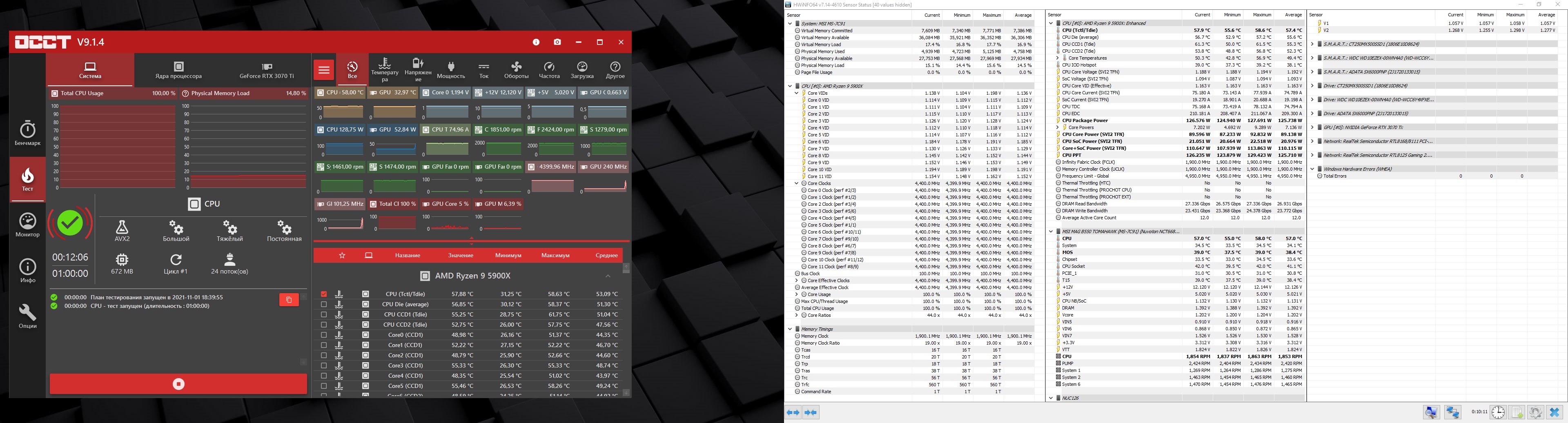Open the Тест section in OCCT sidebar

point(27,180)
